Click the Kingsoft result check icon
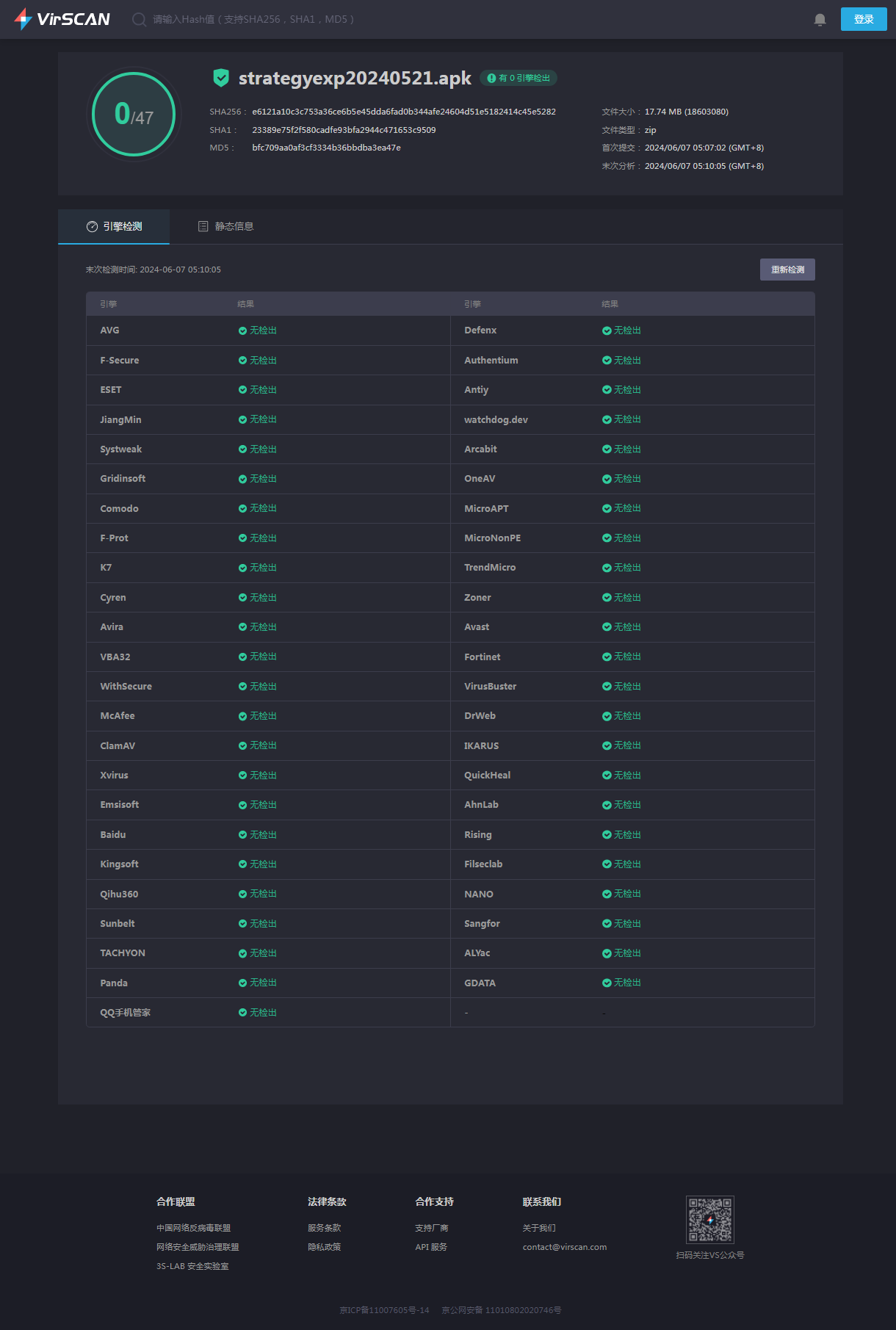Viewport: 896px width, 1330px height. [242, 864]
